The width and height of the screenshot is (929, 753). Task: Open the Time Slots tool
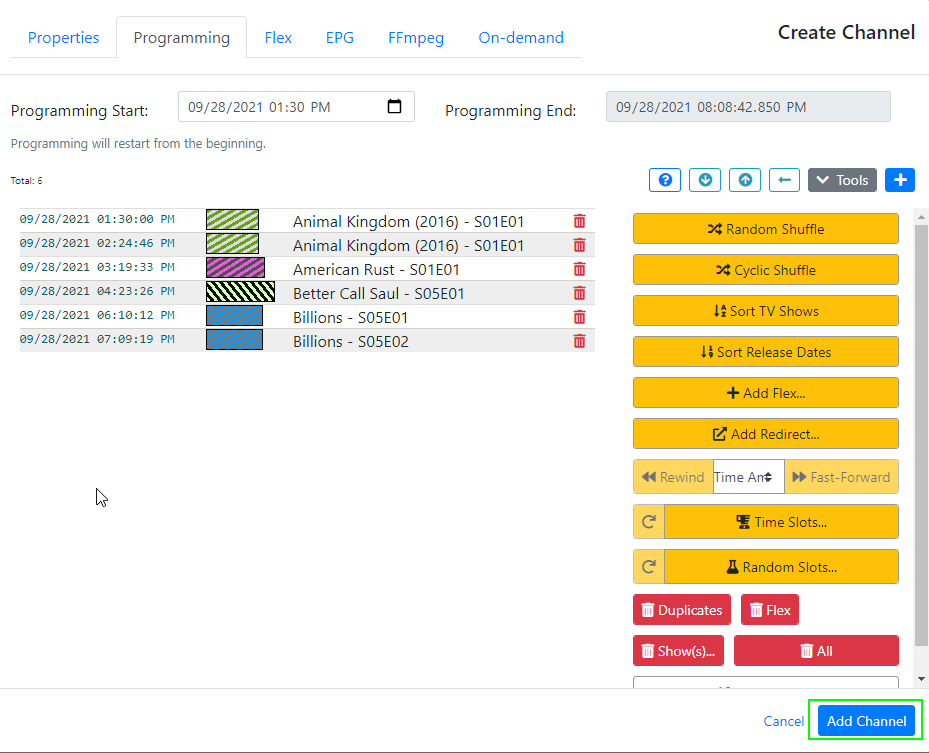click(x=781, y=521)
